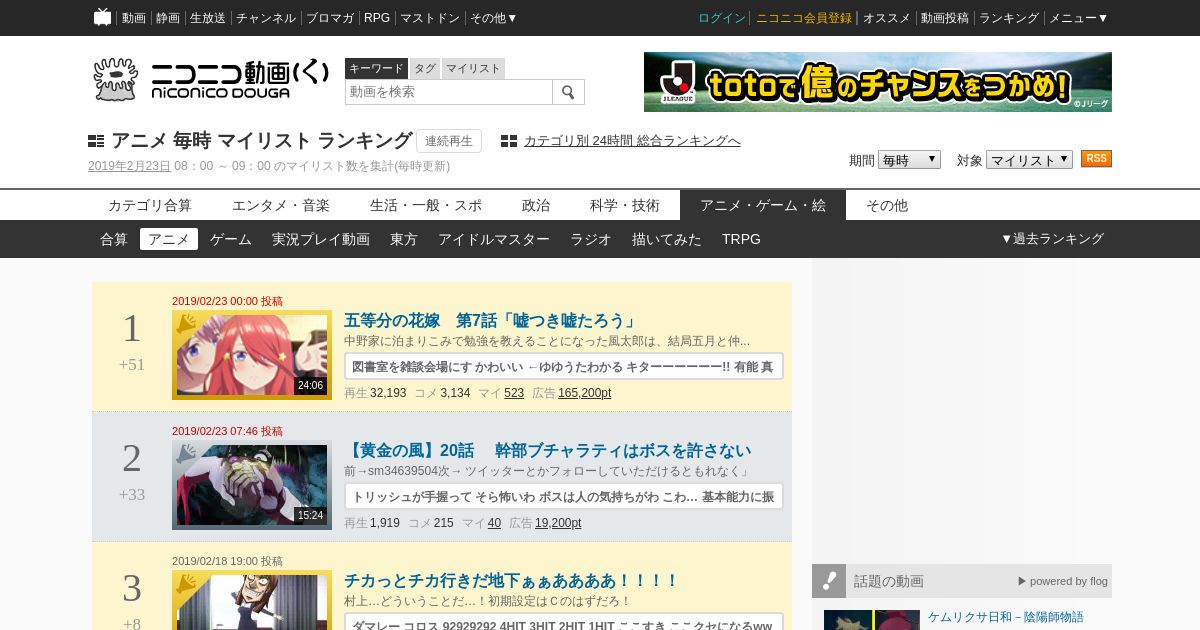Click チャンネル in top navigation

(266, 18)
